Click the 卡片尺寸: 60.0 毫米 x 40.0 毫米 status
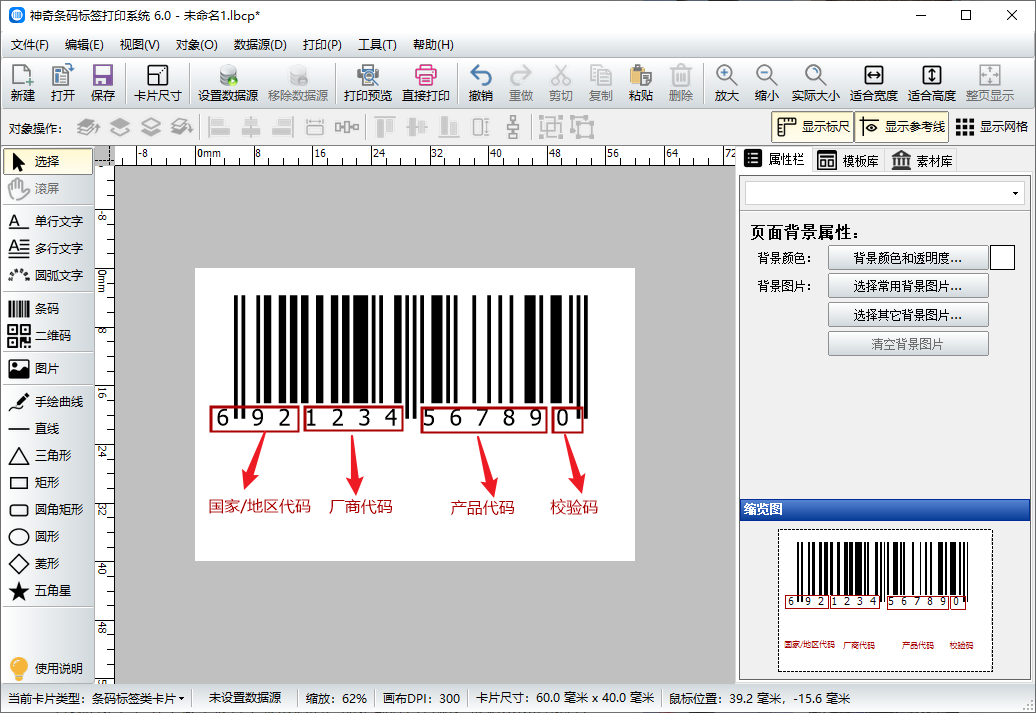Viewport: 1036px width, 713px height. click(565, 698)
